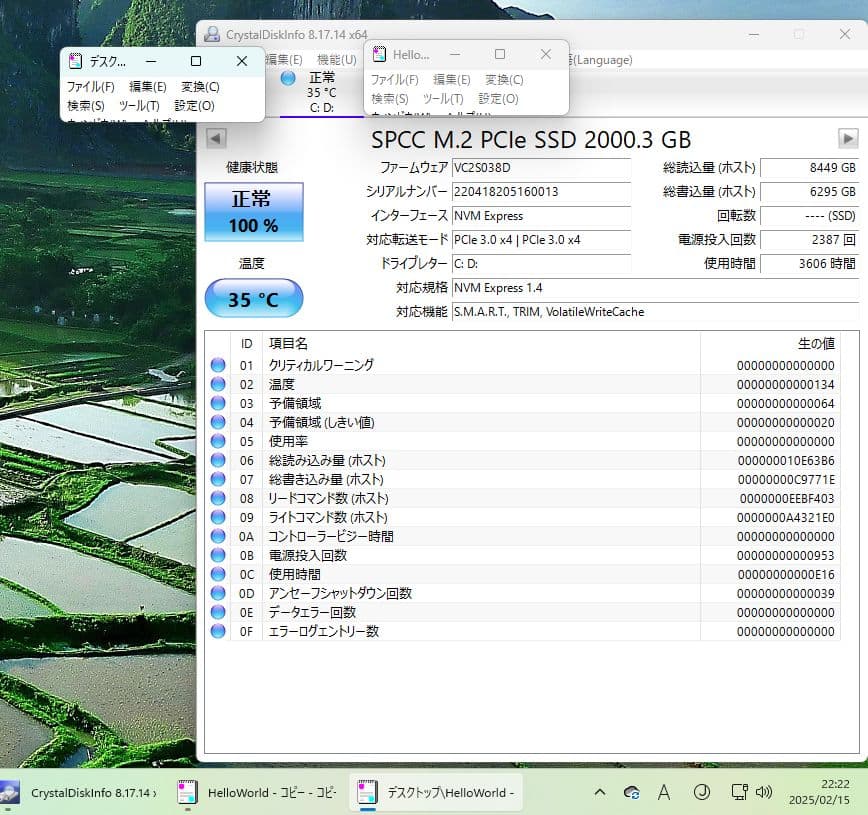Expand hidden icons in the system tray
Screen dimensions: 868x815
coord(599,791)
